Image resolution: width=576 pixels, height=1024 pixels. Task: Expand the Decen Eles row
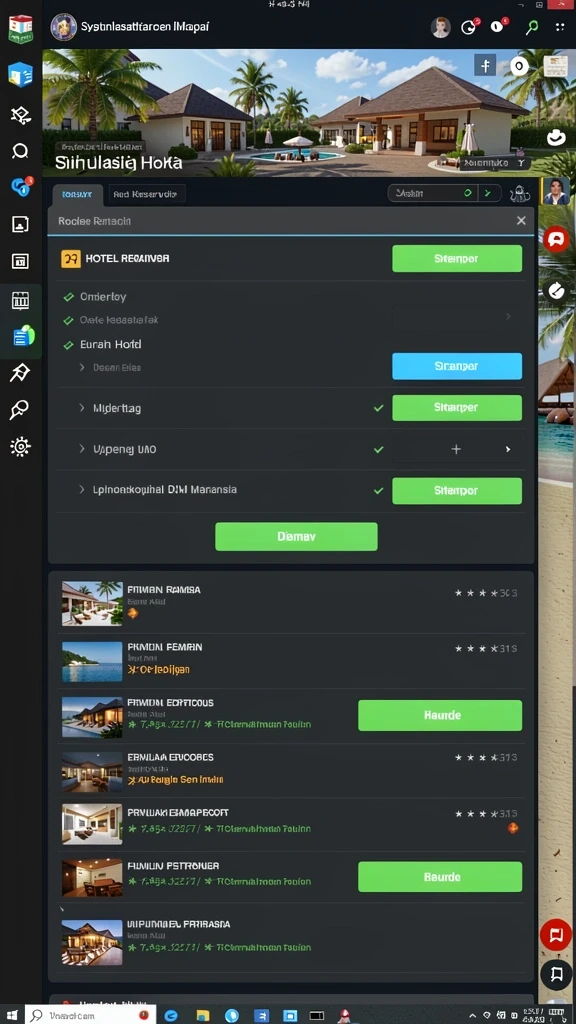[82, 367]
